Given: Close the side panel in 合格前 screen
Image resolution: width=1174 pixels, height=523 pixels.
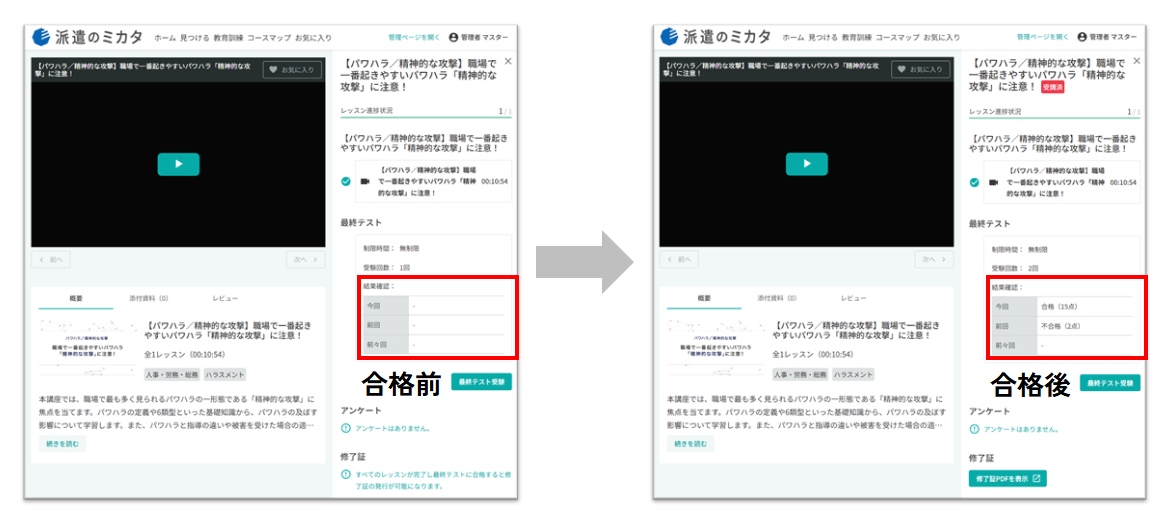Looking at the screenshot, I should [x=509, y=61].
